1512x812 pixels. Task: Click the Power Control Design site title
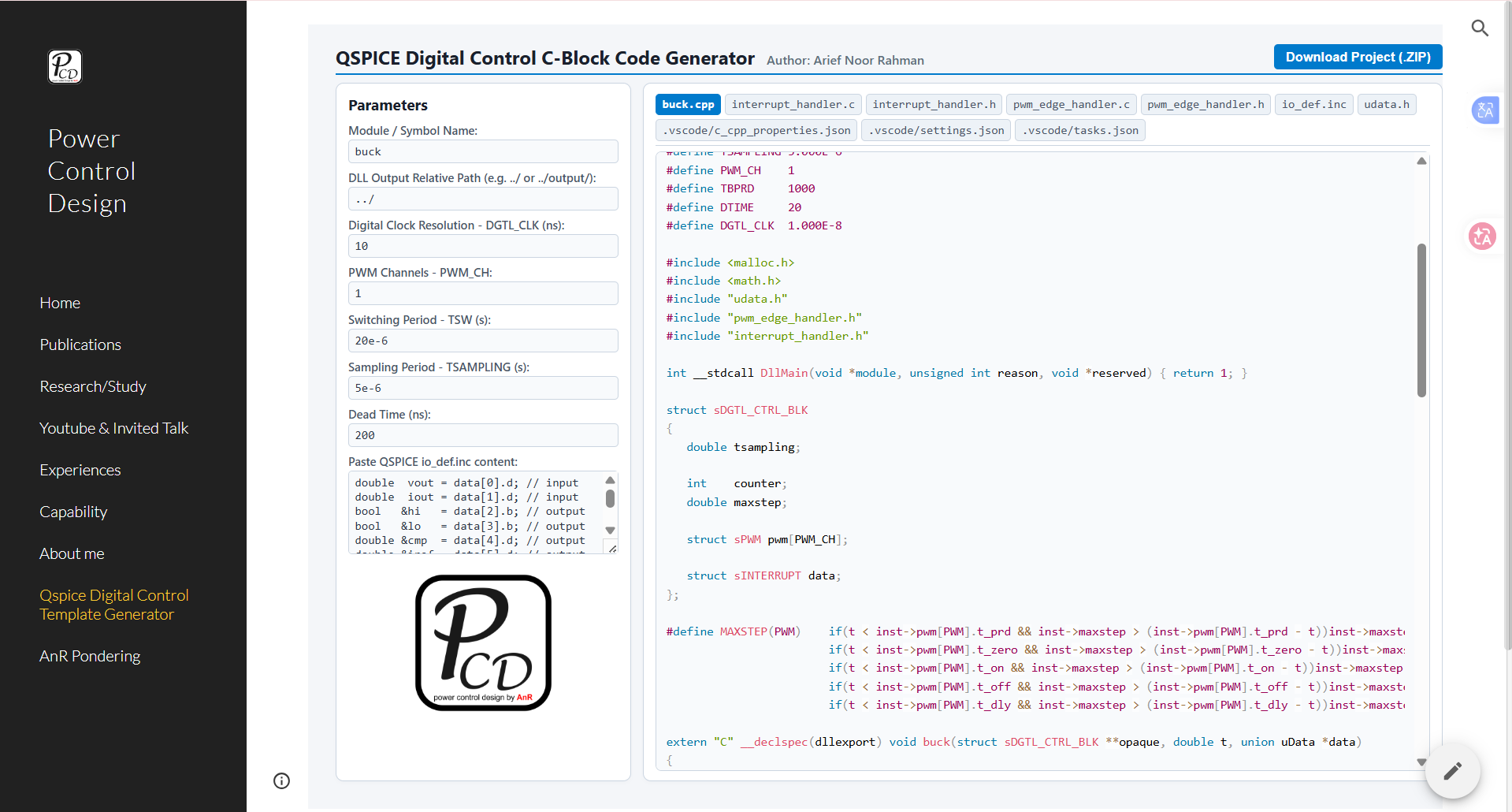[x=91, y=171]
